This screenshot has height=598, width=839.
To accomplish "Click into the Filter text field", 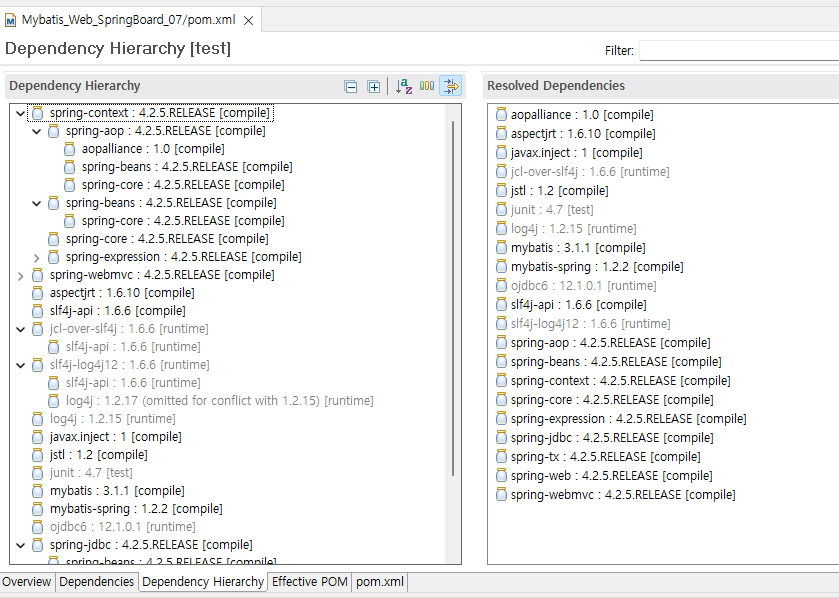I will pos(739,50).
